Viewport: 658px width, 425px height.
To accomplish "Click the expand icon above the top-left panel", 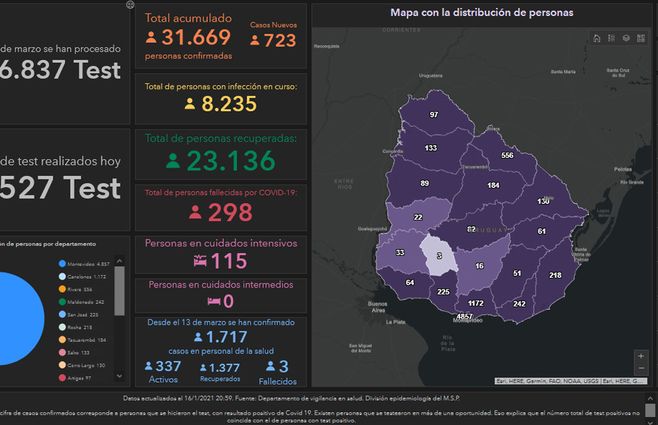I will pyautogui.click(x=131, y=5).
